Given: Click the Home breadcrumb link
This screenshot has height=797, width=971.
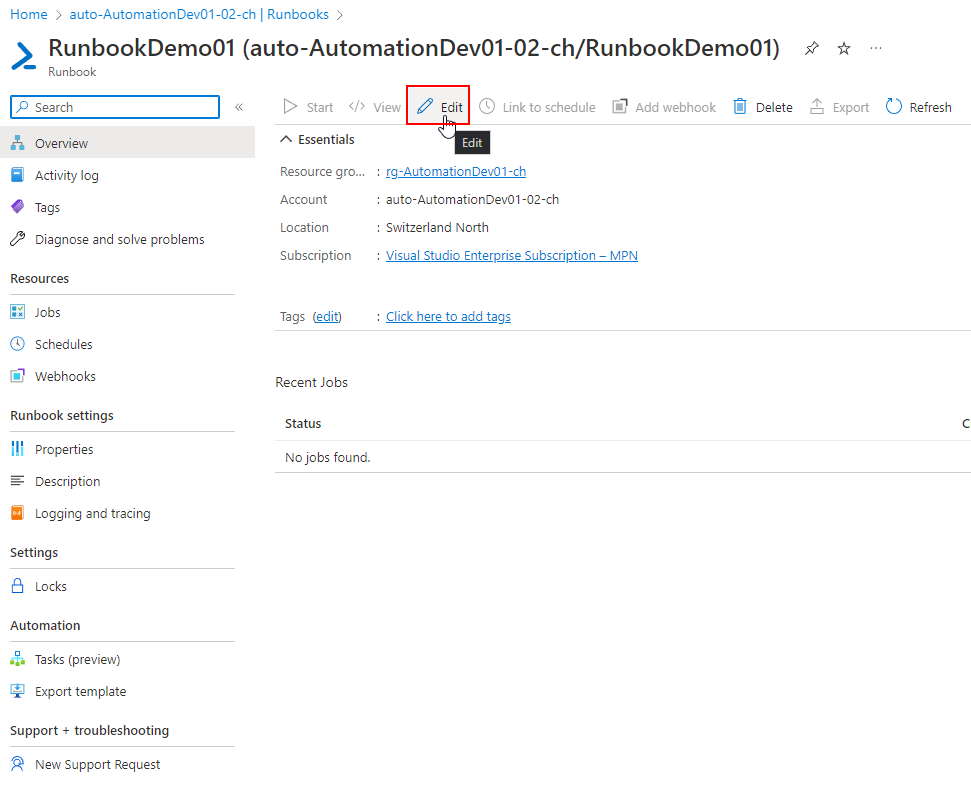Looking at the screenshot, I should point(28,14).
